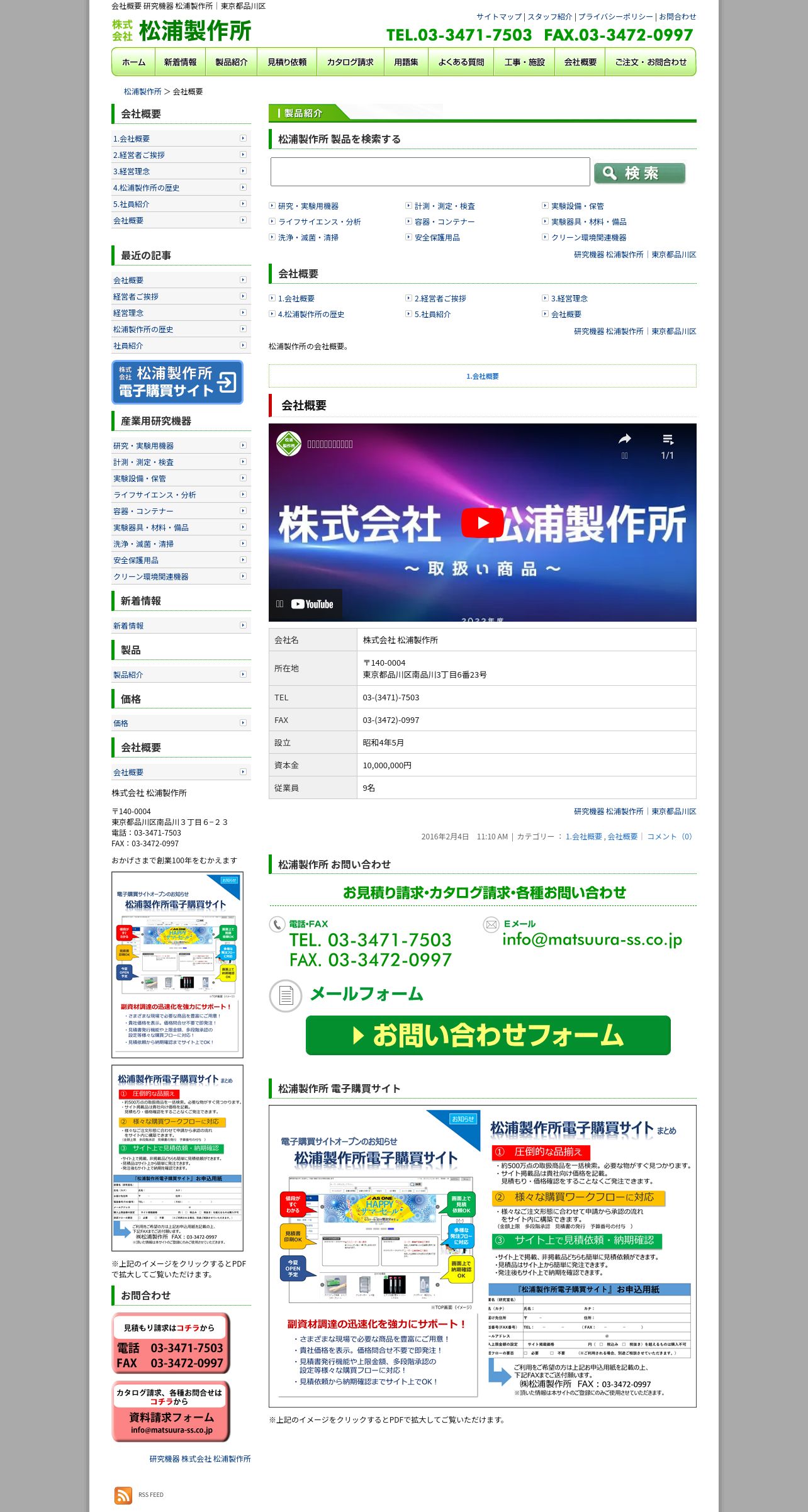808x1512 pixels.
Task: Click arrow beside 3.経営理念 in sidebar
Action: pyautogui.click(x=243, y=171)
